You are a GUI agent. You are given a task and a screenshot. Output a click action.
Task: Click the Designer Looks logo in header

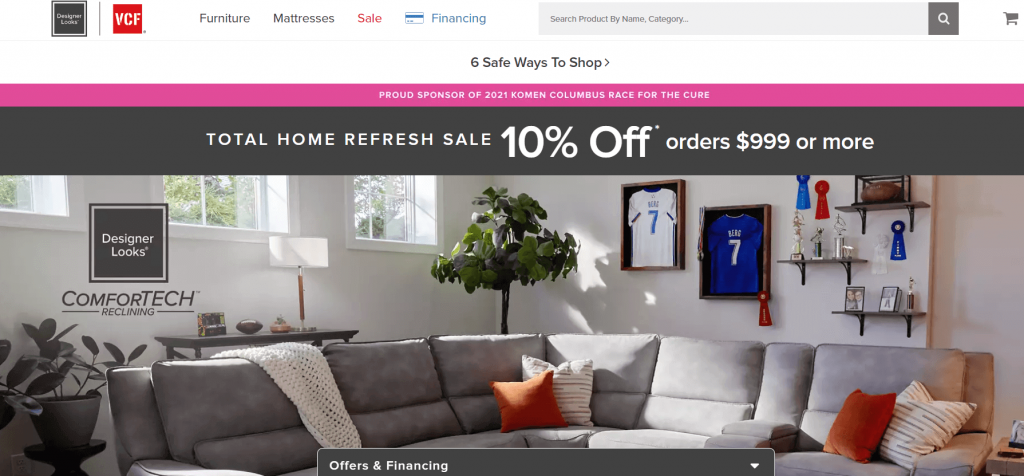point(69,19)
